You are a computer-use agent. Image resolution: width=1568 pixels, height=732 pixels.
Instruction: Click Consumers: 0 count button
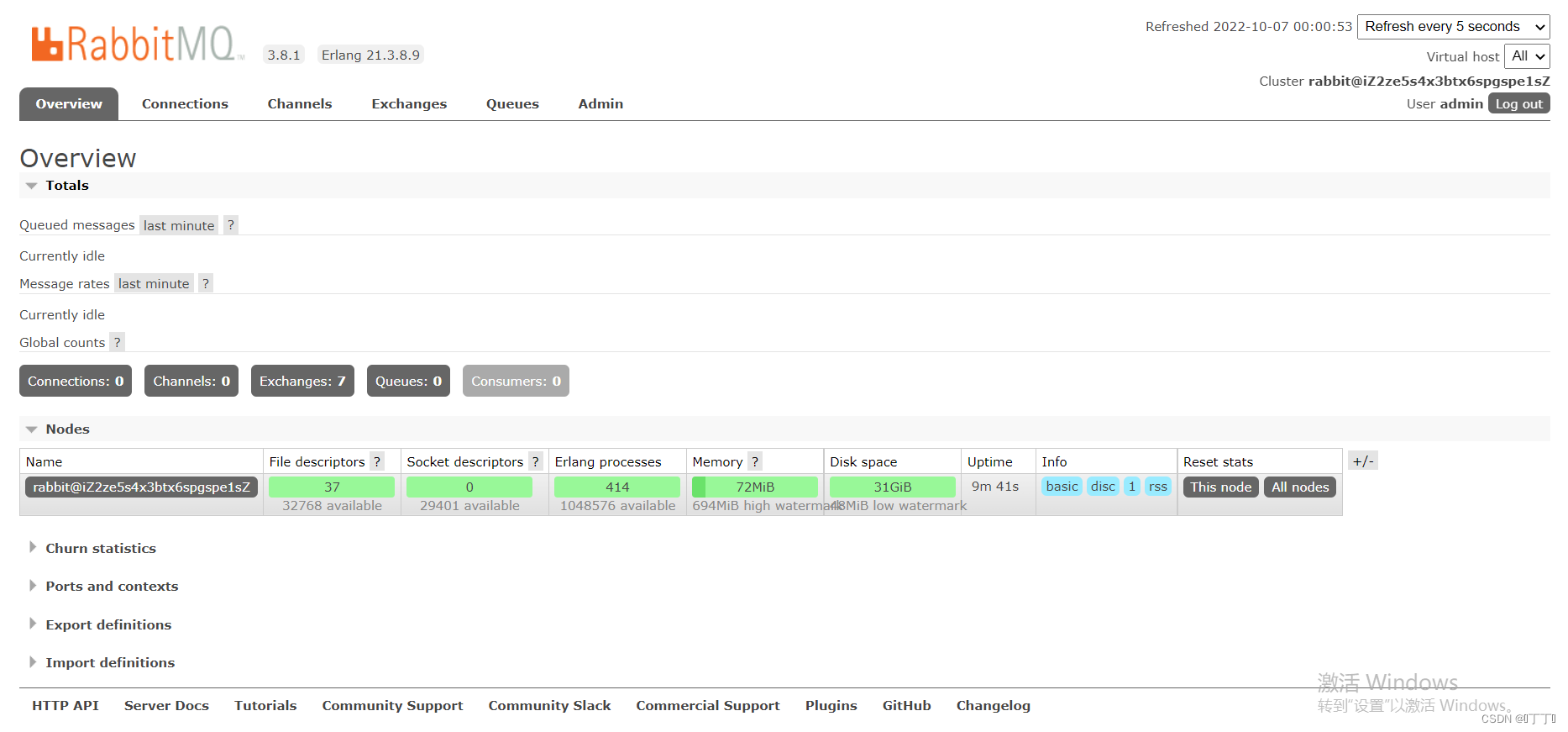(516, 381)
